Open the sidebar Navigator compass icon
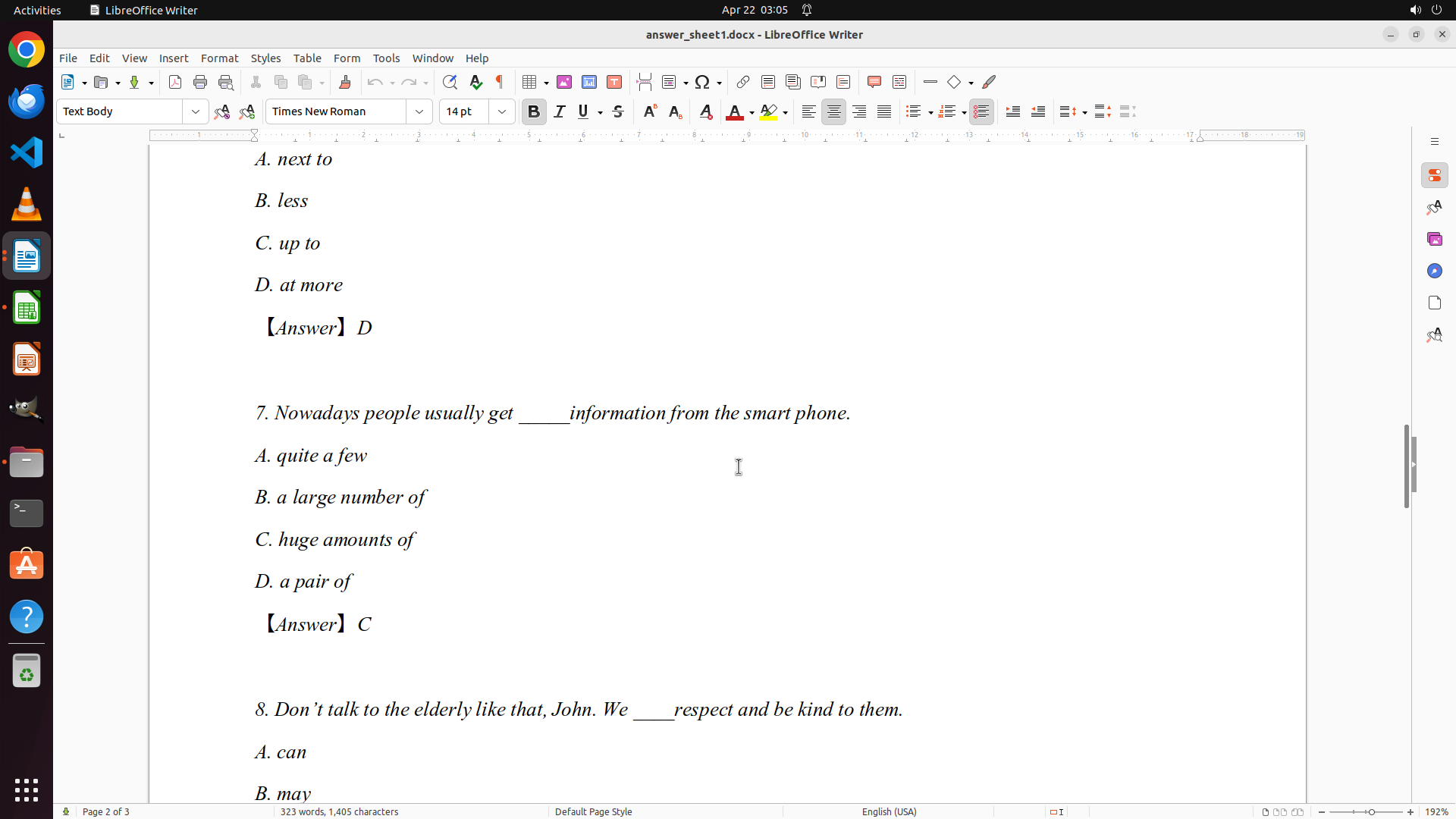 [1434, 271]
